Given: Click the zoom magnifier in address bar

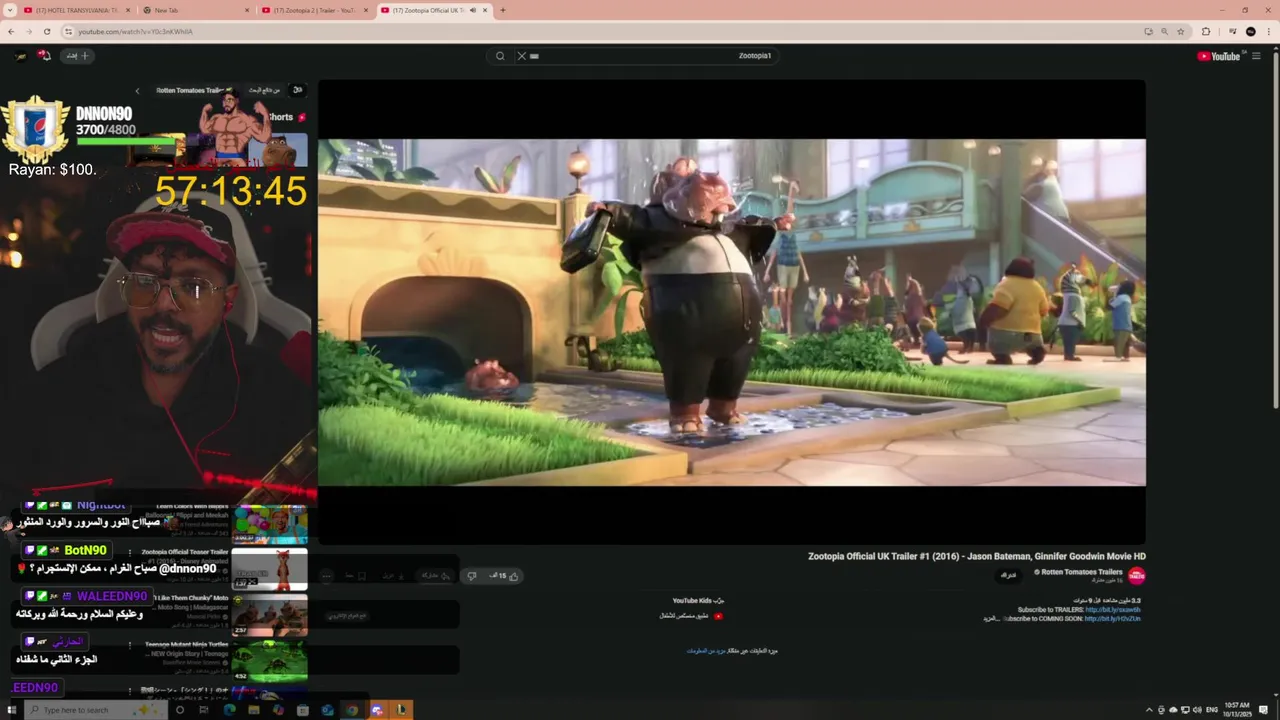Looking at the screenshot, I should tap(1165, 31).
